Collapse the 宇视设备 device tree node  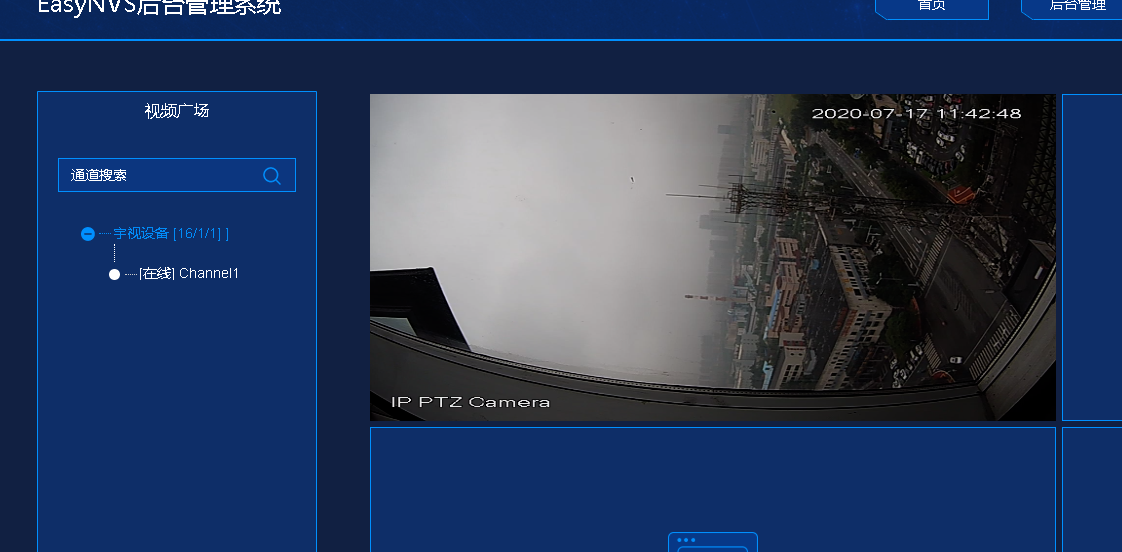coord(87,234)
